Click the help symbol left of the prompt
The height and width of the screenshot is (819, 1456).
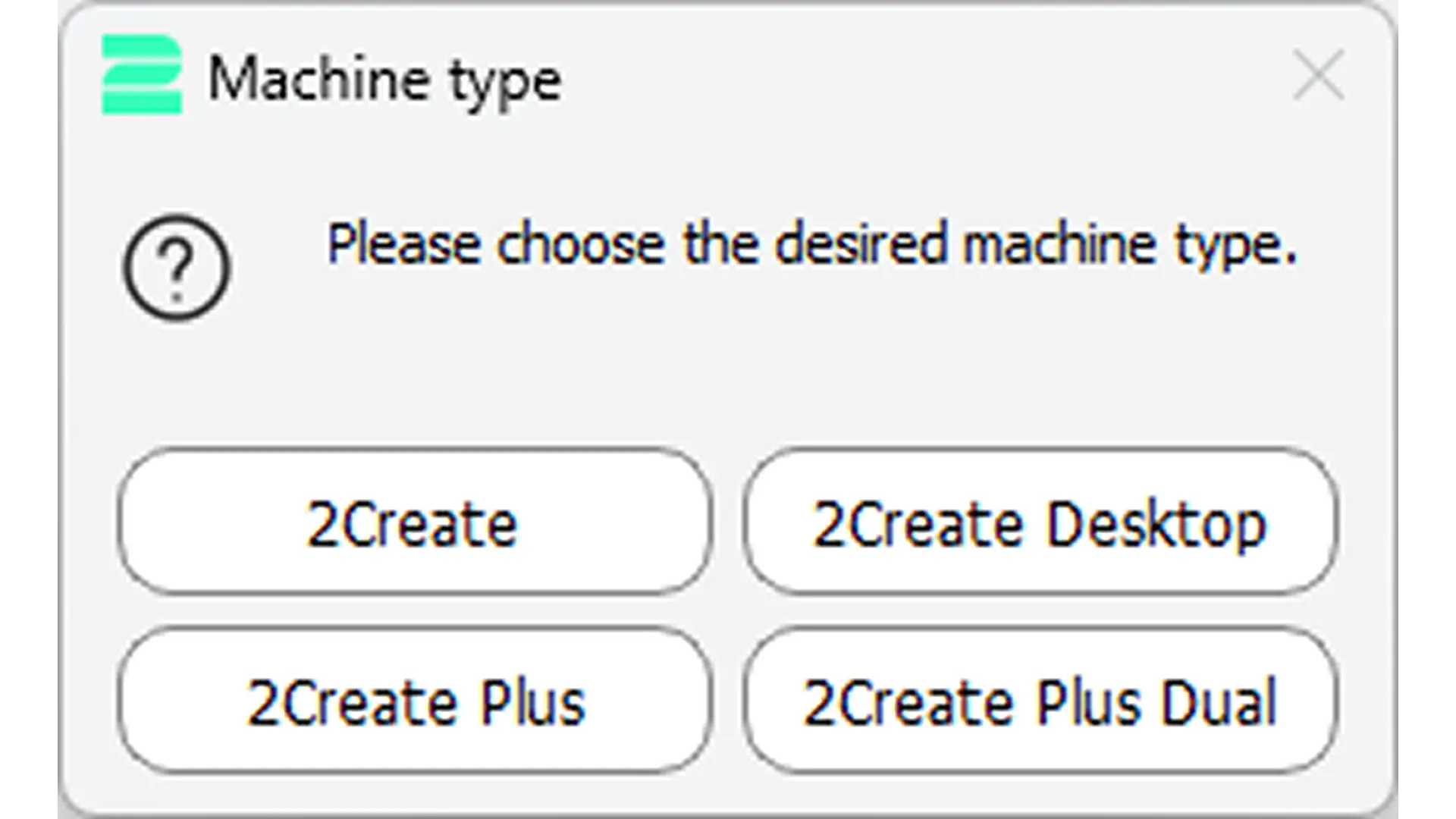coord(176,267)
